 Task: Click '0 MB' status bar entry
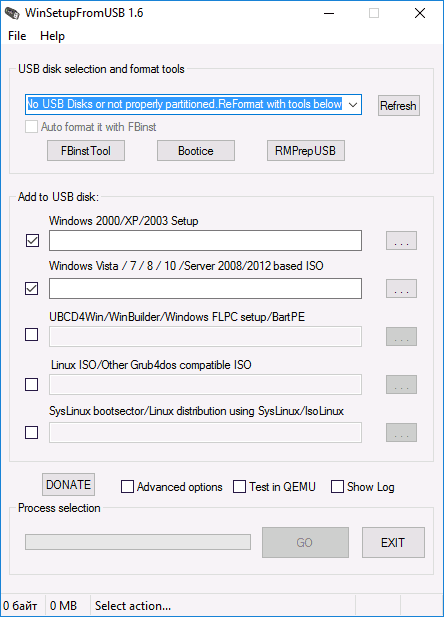coord(63,606)
